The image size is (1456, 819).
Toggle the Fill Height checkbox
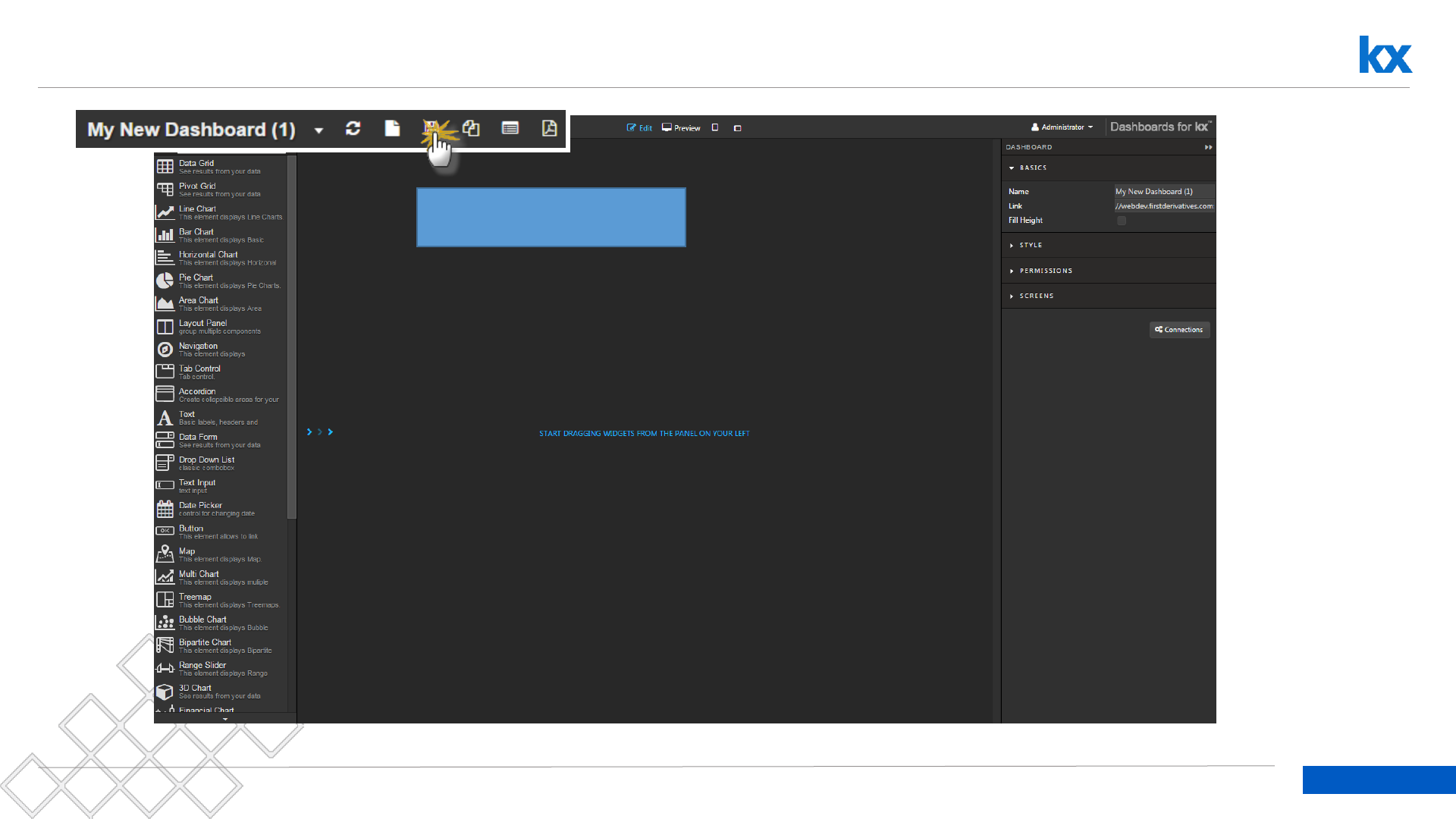[1122, 221]
